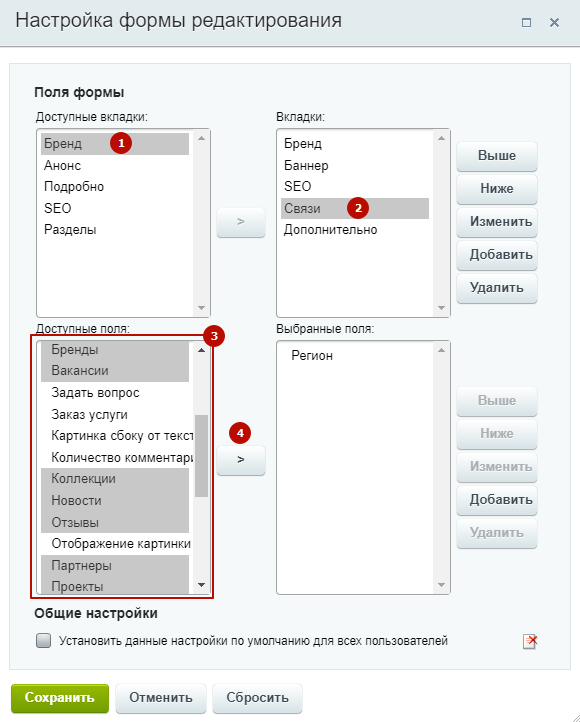Click scroll-down arrow in Вкладки list

(441, 308)
